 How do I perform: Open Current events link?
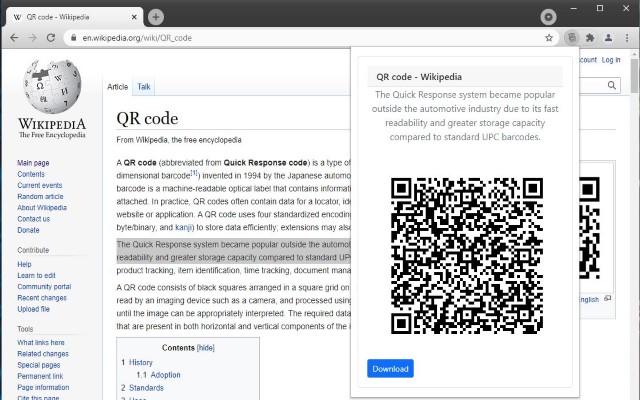tap(40, 185)
